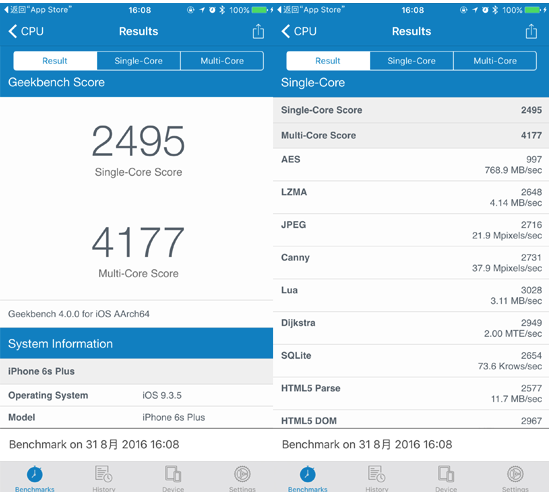Tap the SQLite benchmark row

point(411,361)
